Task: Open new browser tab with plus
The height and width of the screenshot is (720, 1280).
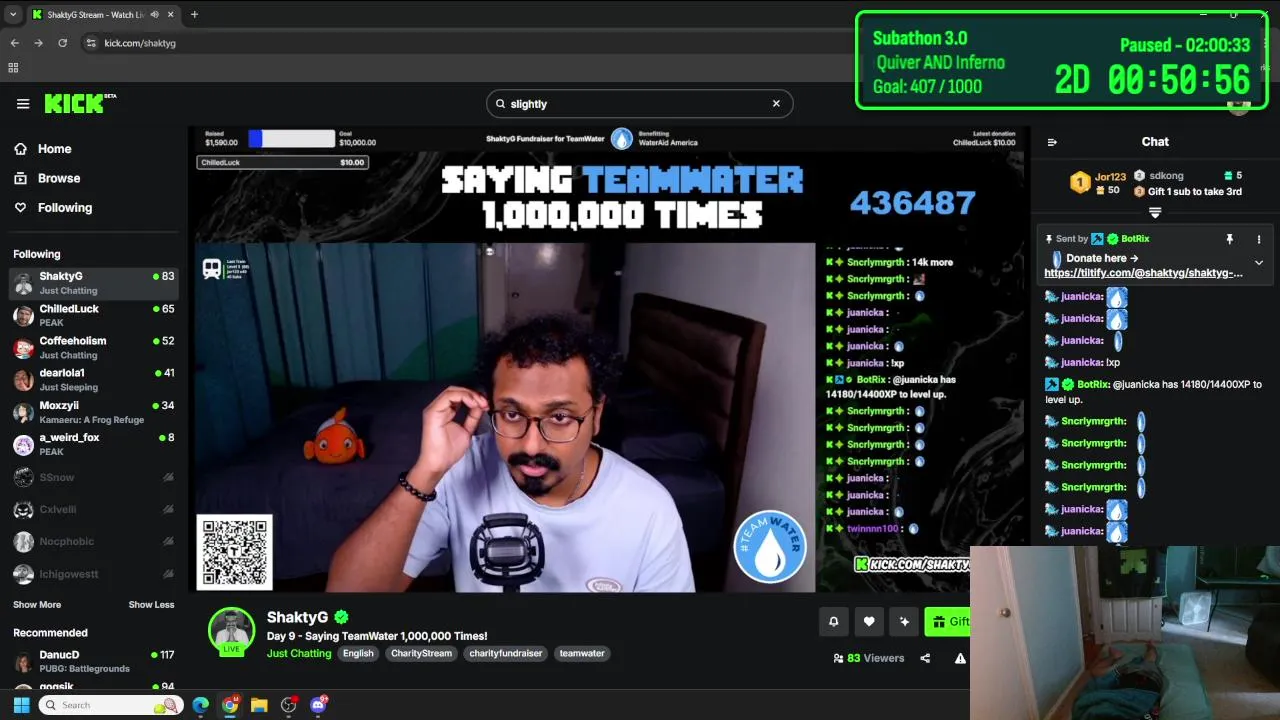Action: pyautogui.click(x=194, y=14)
